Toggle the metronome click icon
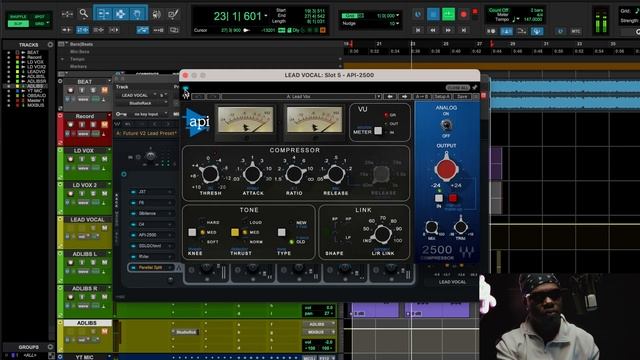Image resolution: width=640 pixels, height=360 pixels. coord(506,31)
